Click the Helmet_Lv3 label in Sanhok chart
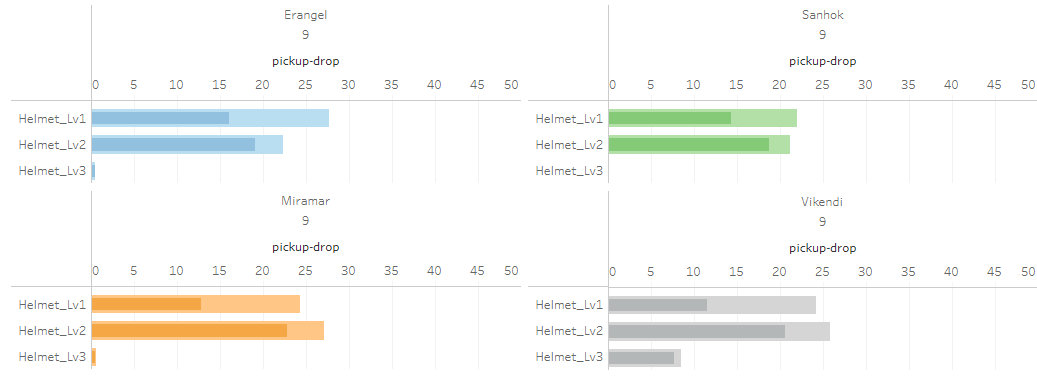Screen dimensions: 1037x383 click(x=569, y=171)
